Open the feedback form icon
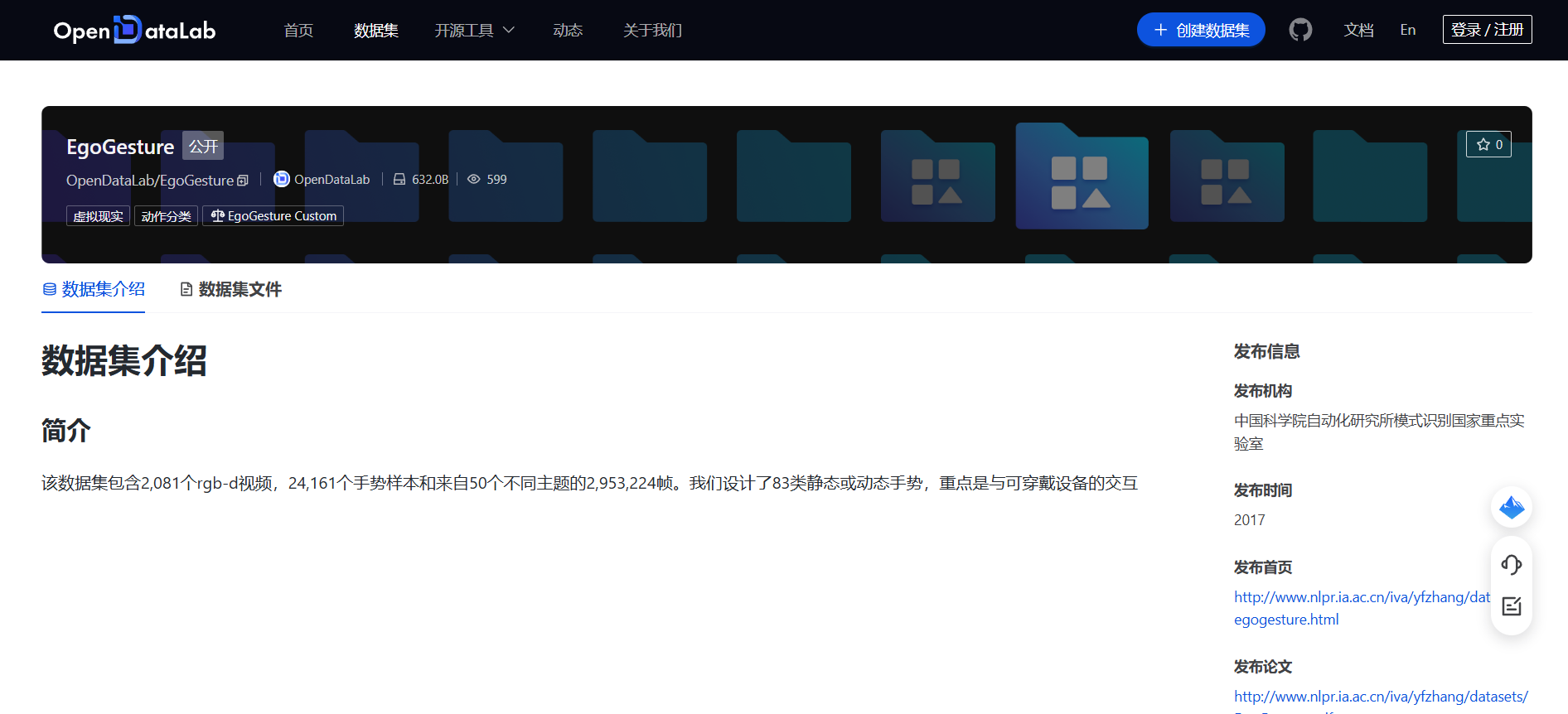The width and height of the screenshot is (1568, 714). point(1512,606)
